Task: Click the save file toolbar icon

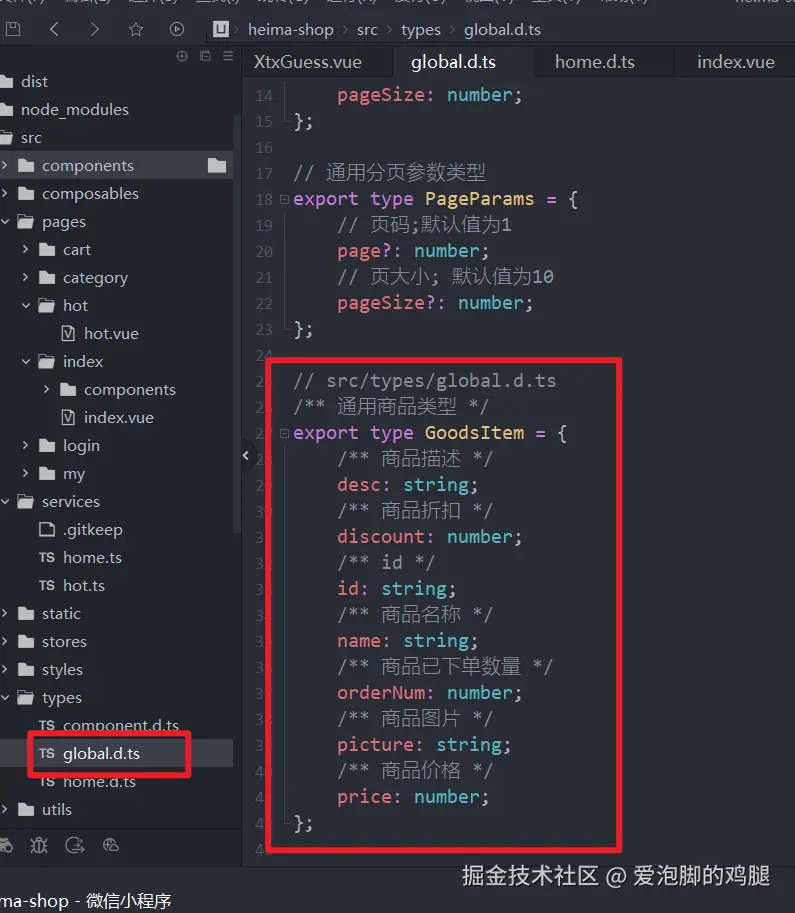Action: click(13, 29)
